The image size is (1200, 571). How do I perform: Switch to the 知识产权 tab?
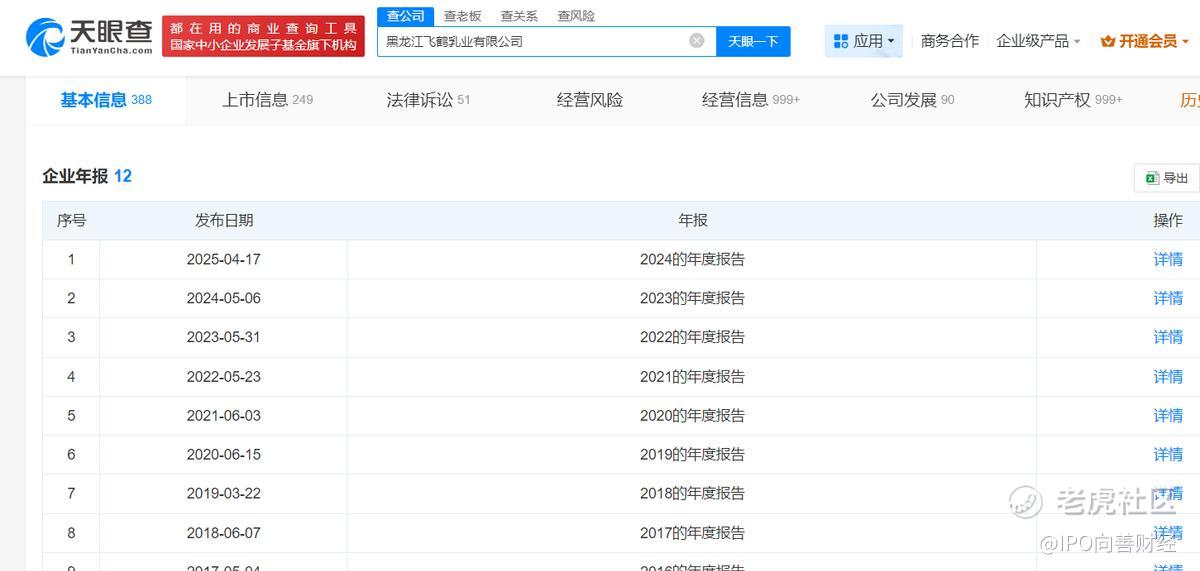[1073, 100]
